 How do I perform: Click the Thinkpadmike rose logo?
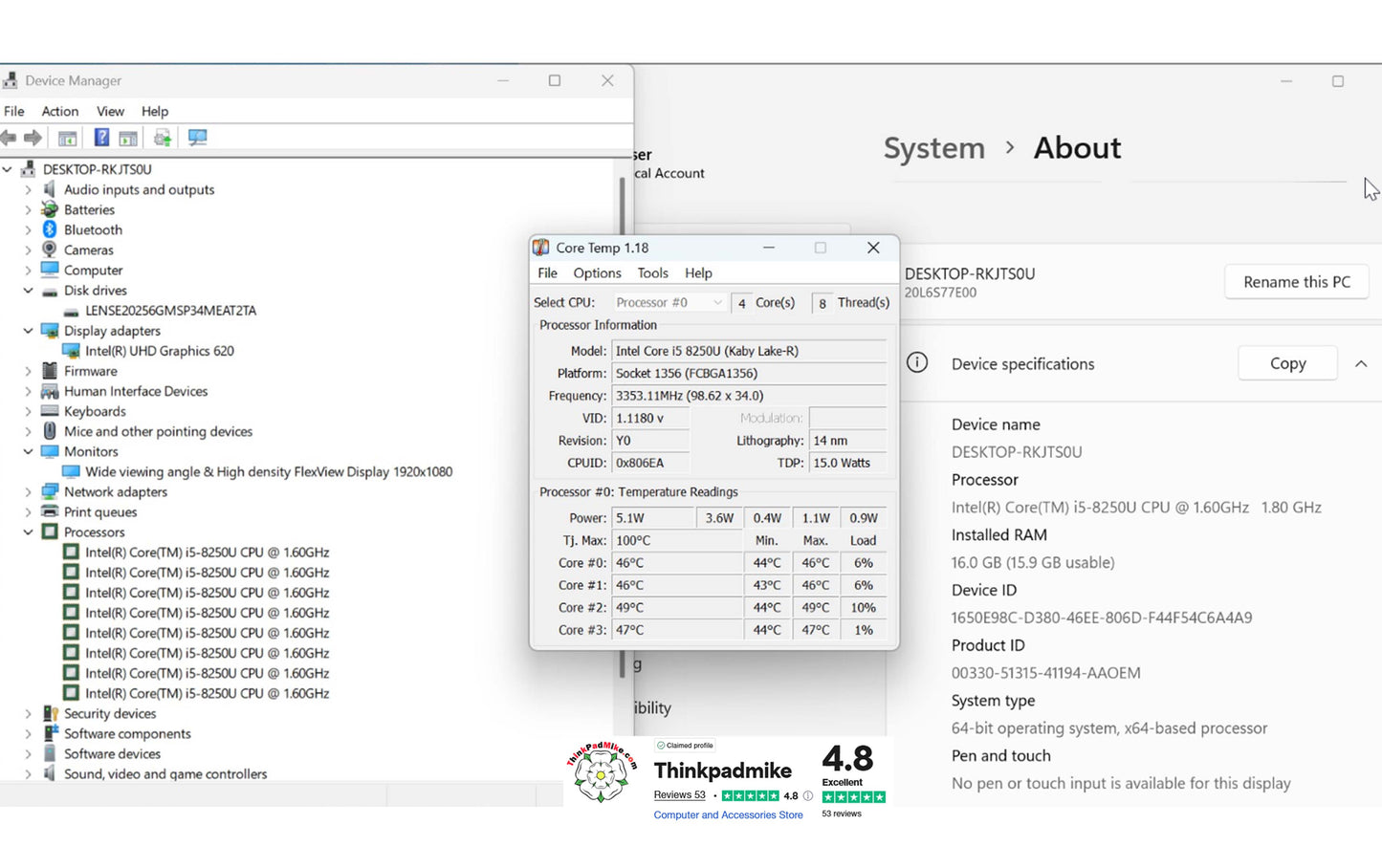click(x=602, y=772)
